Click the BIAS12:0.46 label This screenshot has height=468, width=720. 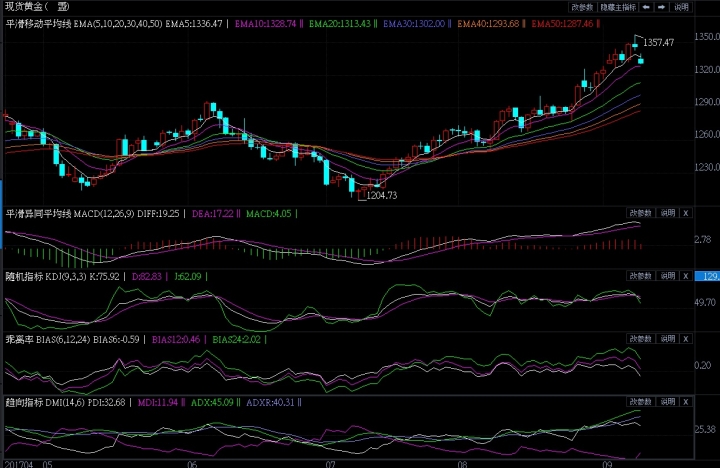click(x=176, y=339)
